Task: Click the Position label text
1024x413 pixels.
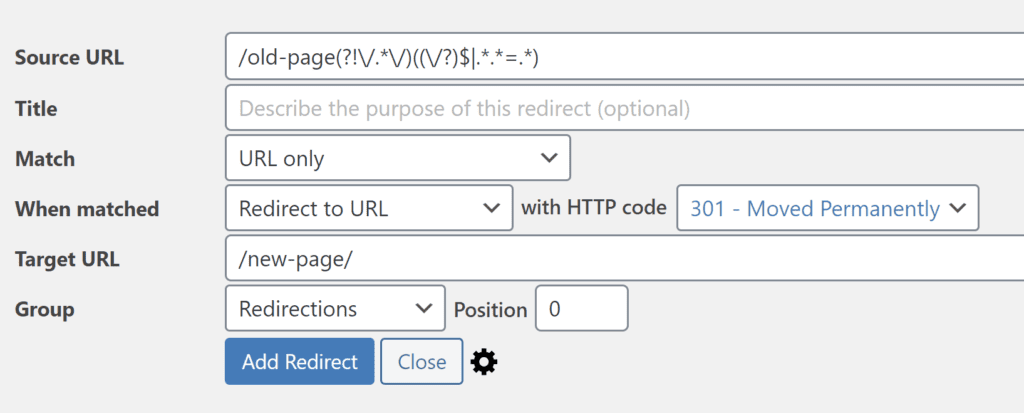Action: (490, 310)
